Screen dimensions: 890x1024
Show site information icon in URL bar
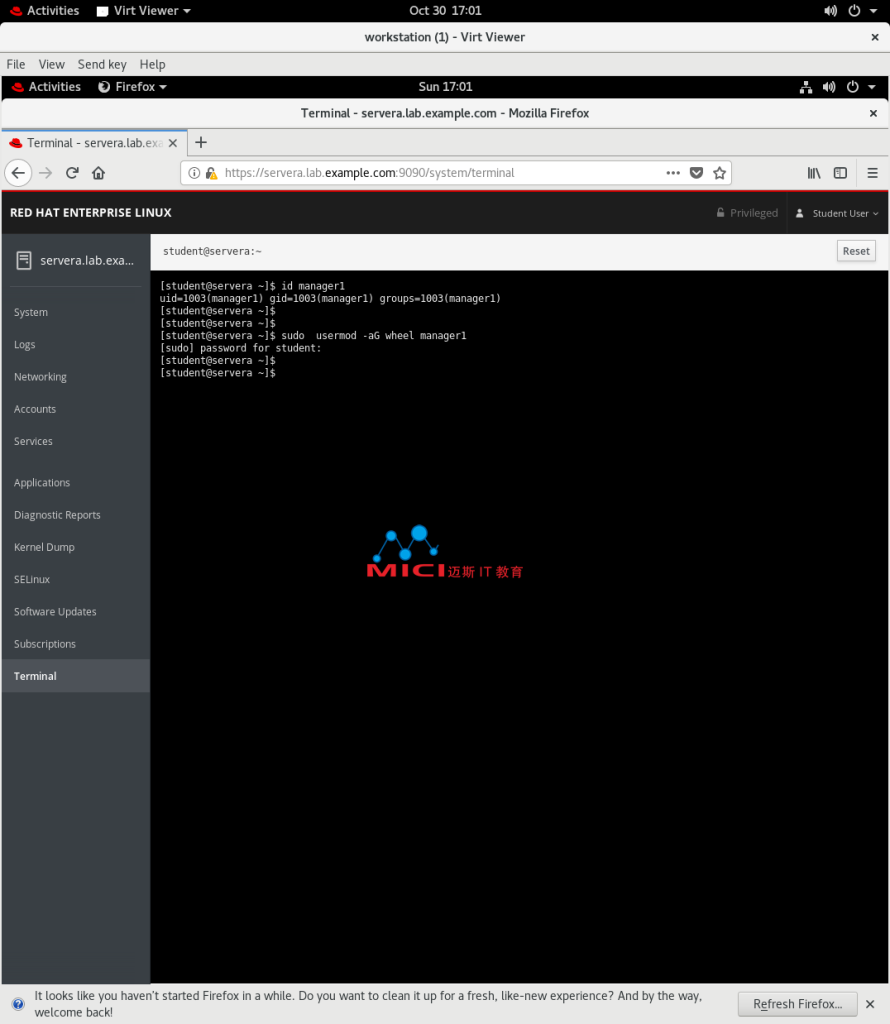coord(194,173)
